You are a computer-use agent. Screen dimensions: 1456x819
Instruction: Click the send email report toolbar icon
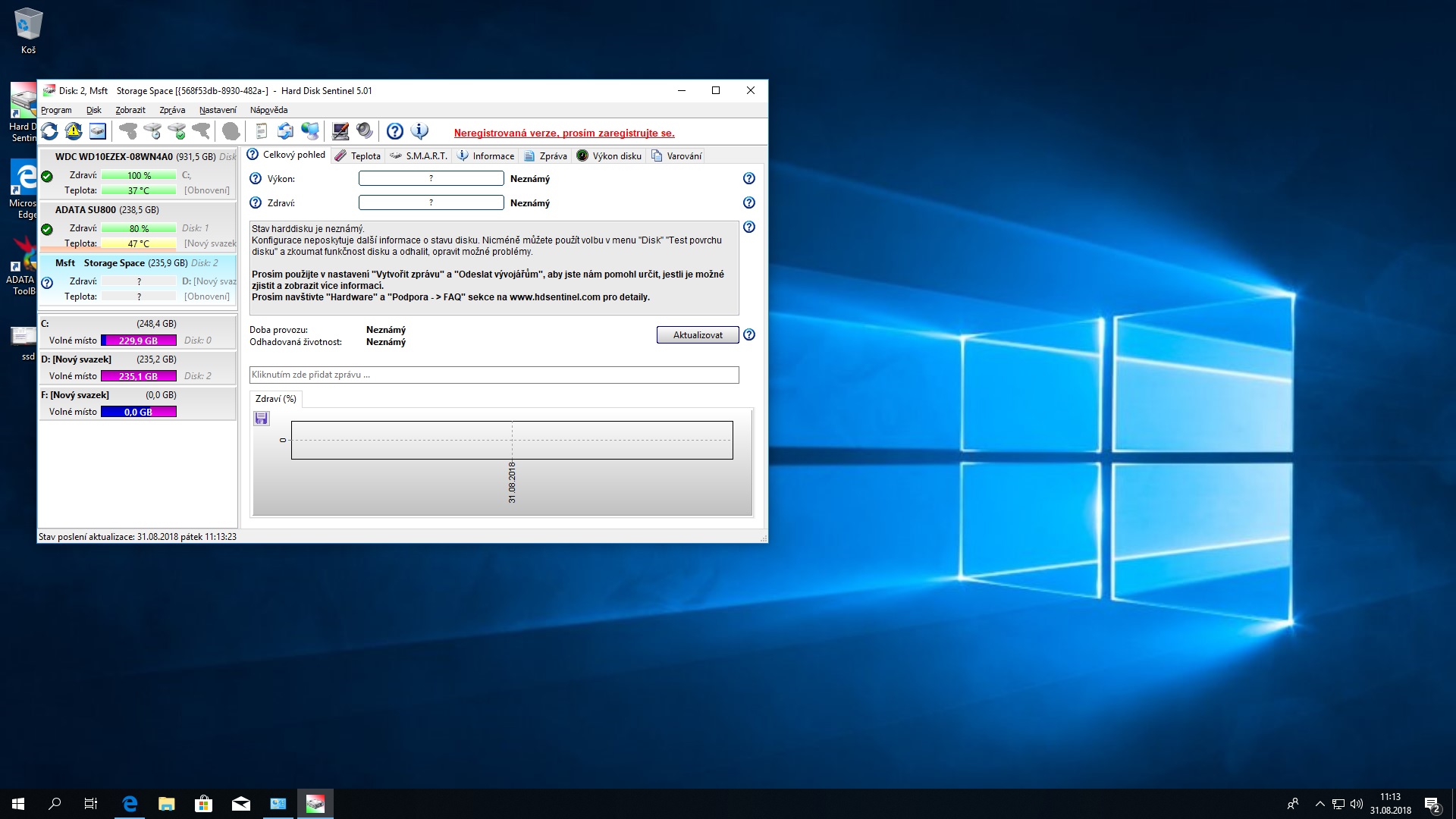[x=285, y=131]
